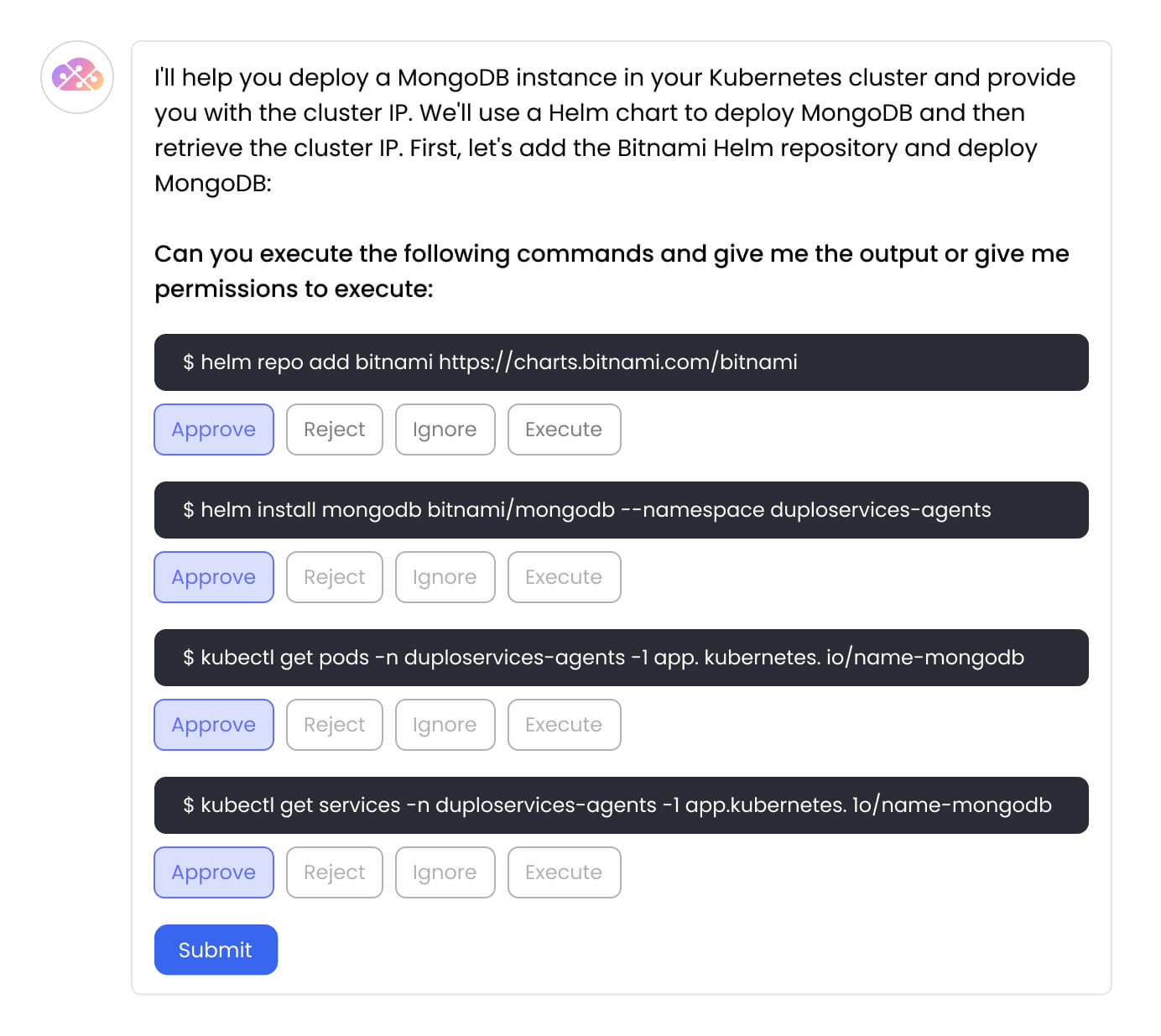
Task: Click the kubectl get services code block
Action: (621, 805)
